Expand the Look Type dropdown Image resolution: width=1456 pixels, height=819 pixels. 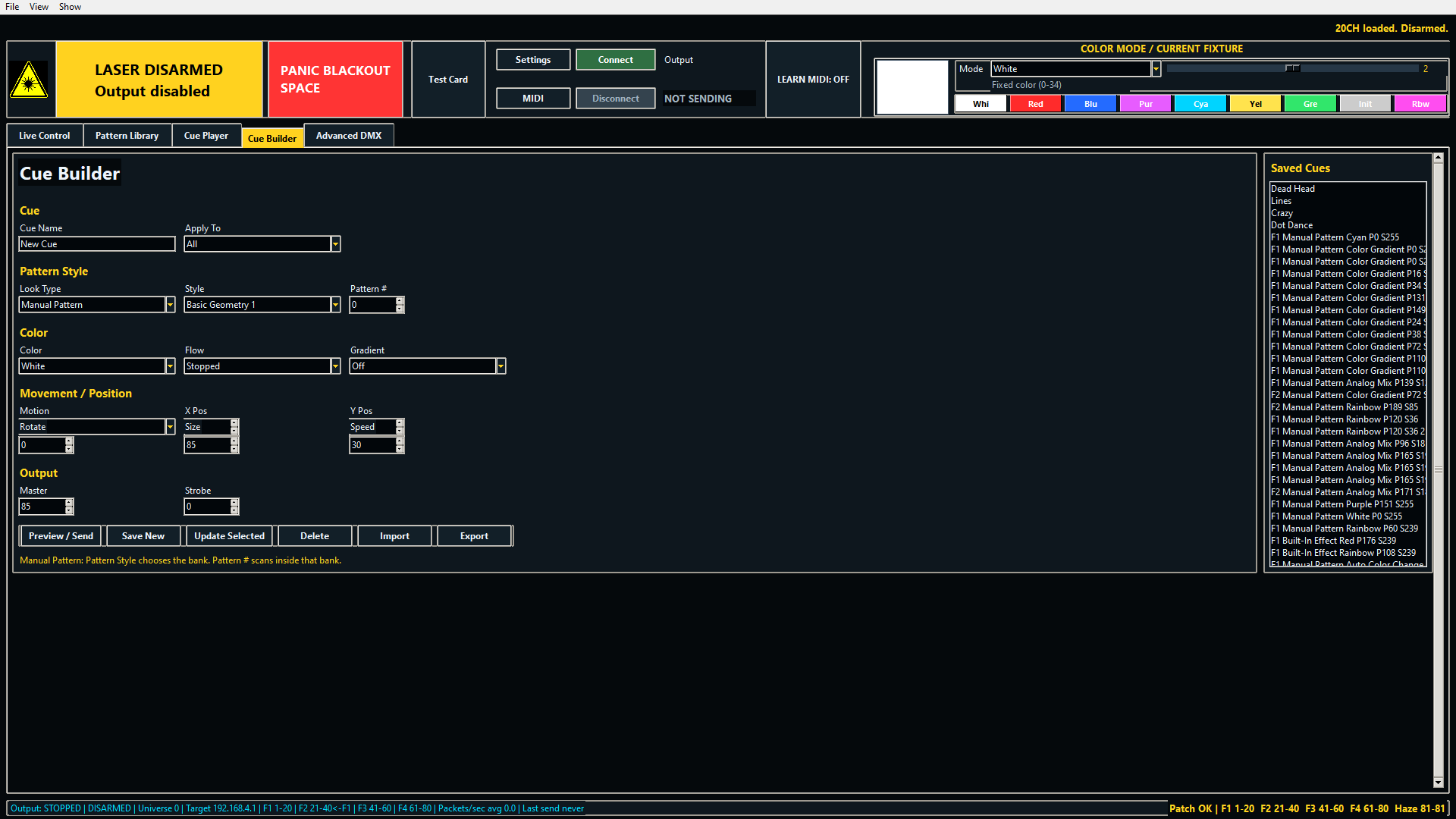pyautogui.click(x=170, y=305)
